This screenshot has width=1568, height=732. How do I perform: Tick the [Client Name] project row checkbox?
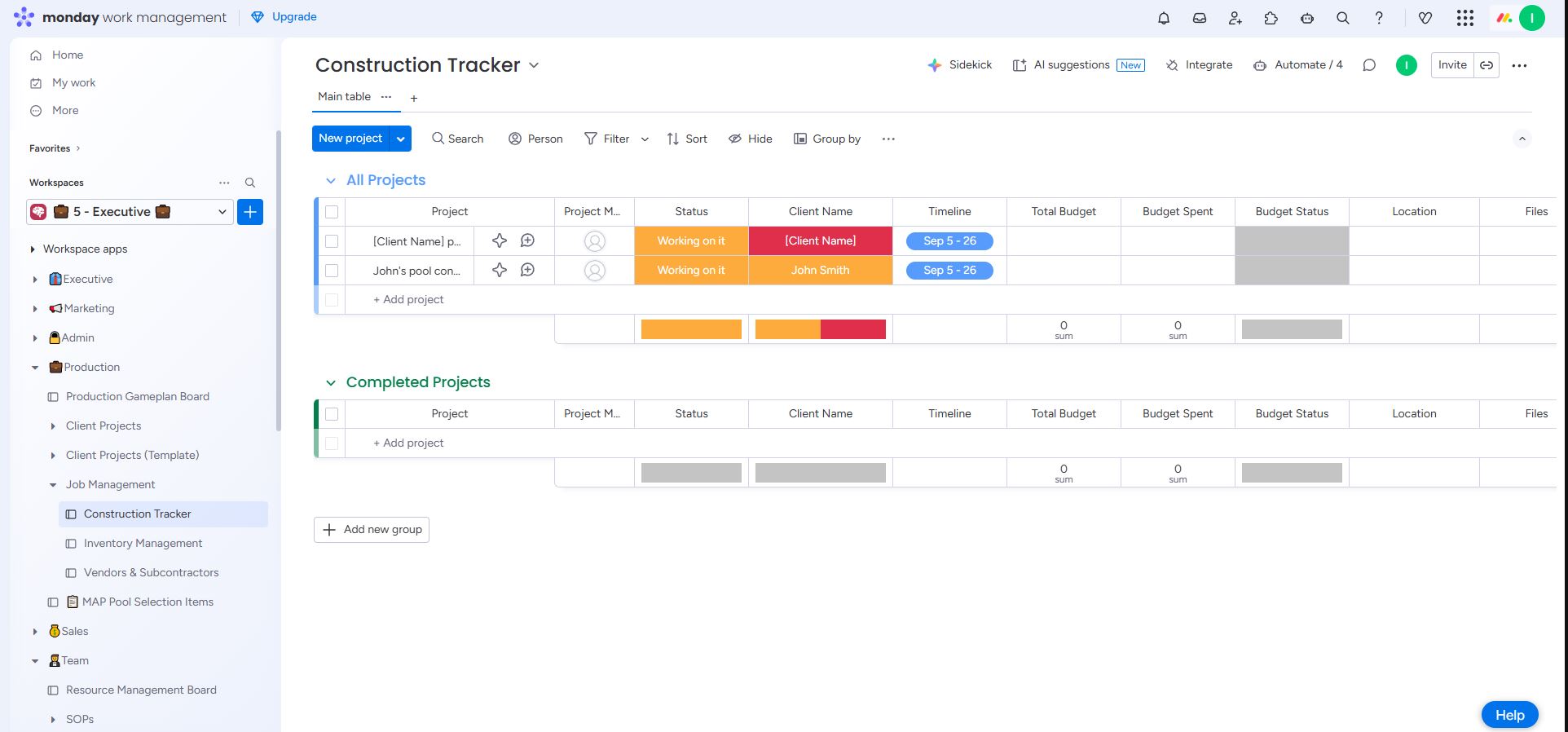332,241
